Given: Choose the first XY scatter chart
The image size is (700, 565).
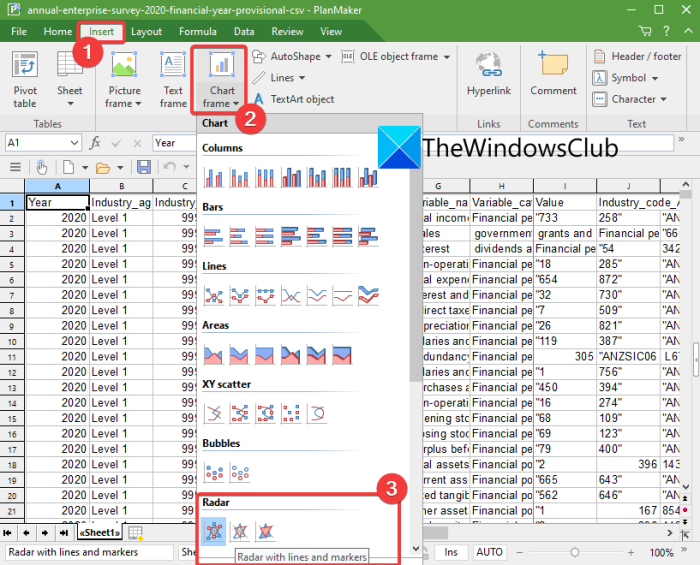Looking at the screenshot, I should (214, 413).
